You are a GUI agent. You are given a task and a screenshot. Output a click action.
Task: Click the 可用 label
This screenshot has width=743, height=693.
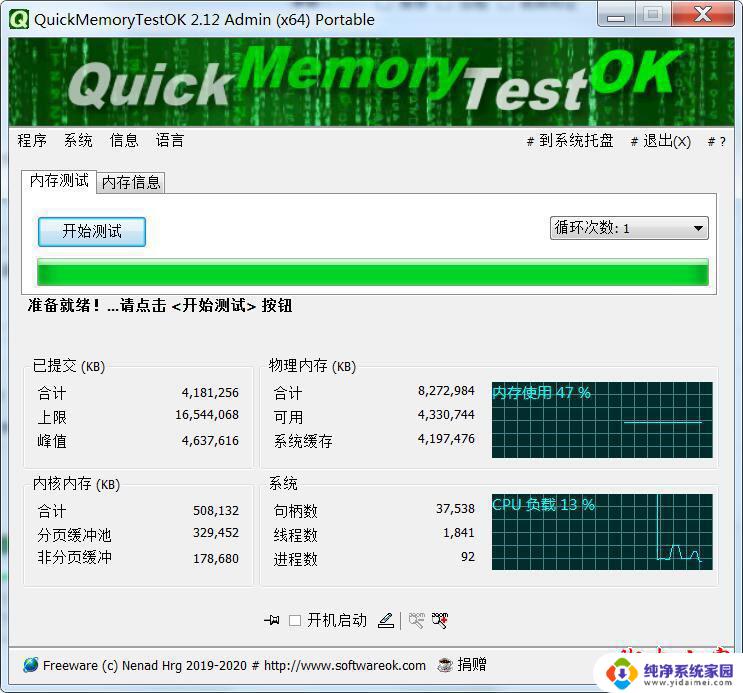click(x=288, y=417)
